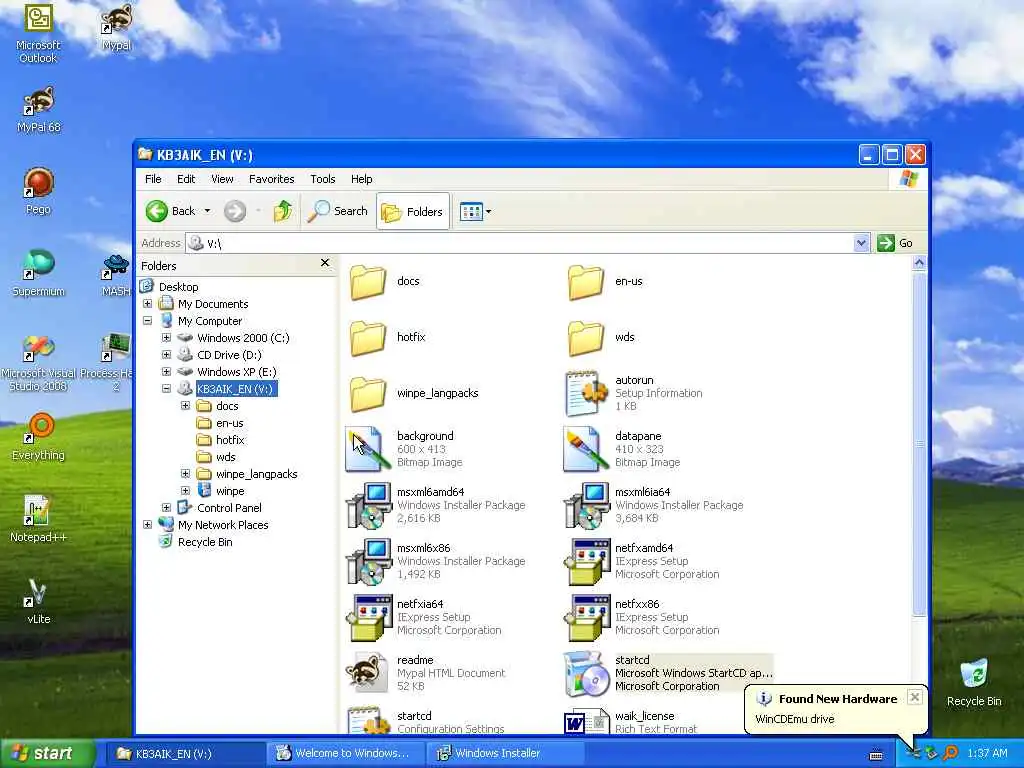Expand My Network Places node
Screen dimensions: 1024x768
click(148, 524)
